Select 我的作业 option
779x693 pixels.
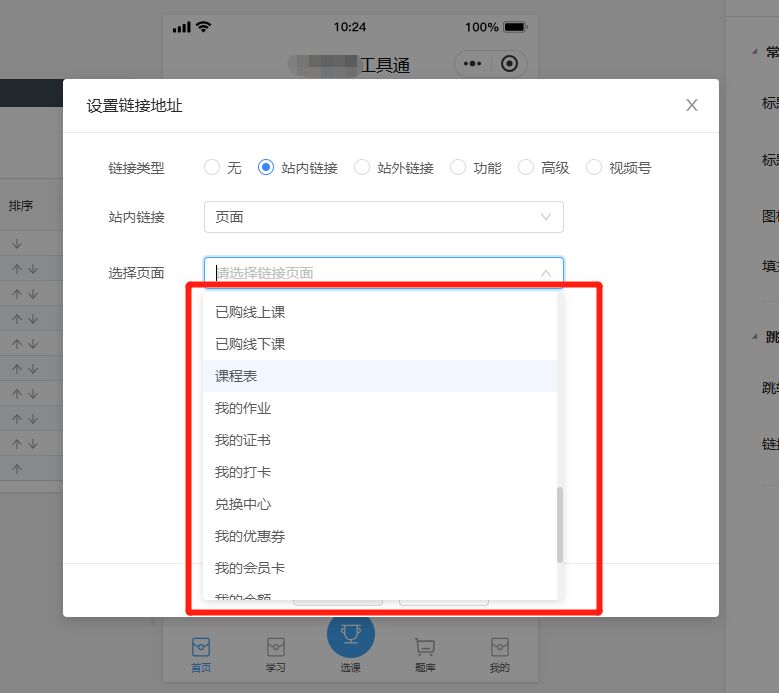(380, 408)
